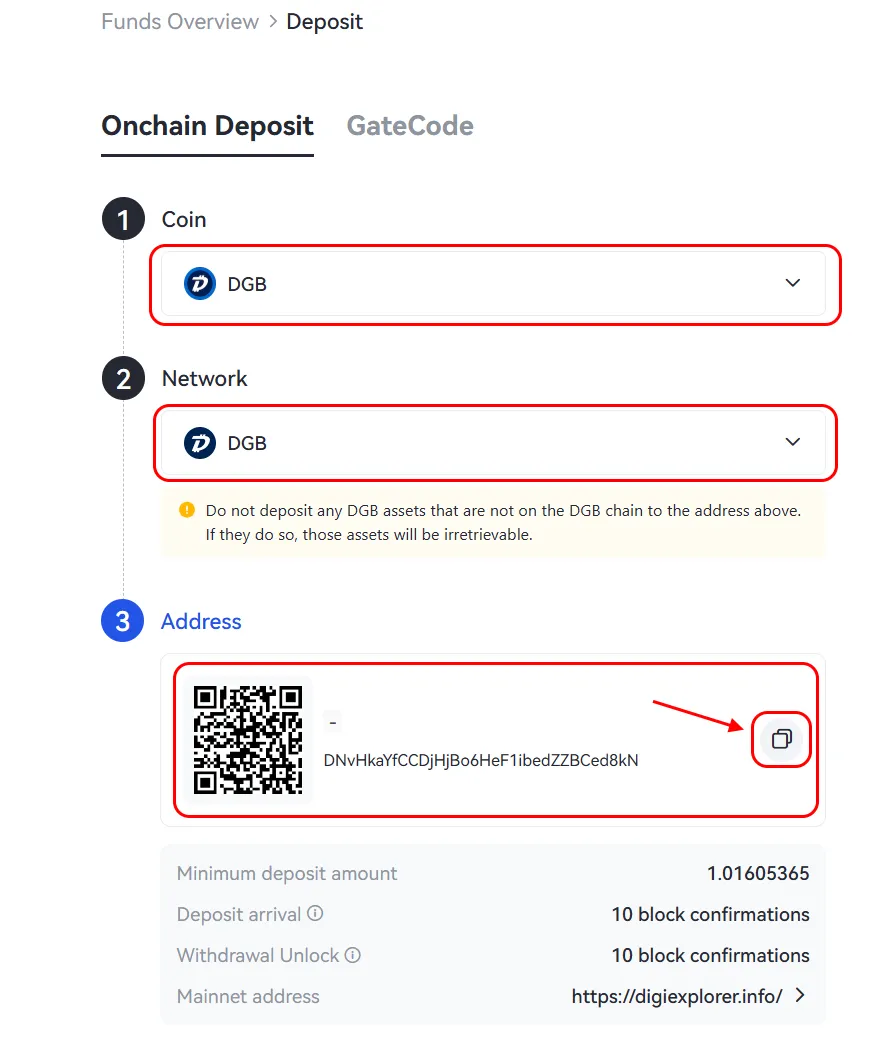Click the deposit address text
Viewport: 892px width, 1039px height.
pyautogui.click(x=481, y=760)
